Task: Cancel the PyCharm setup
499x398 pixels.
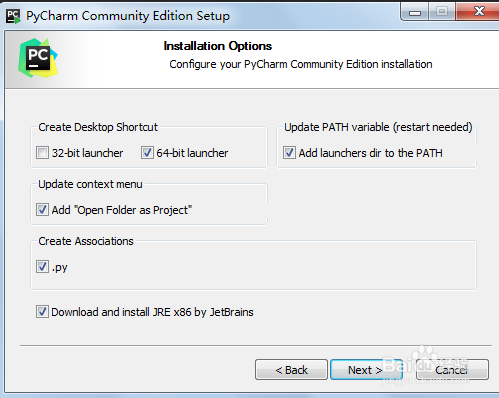Action: (452, 369)
